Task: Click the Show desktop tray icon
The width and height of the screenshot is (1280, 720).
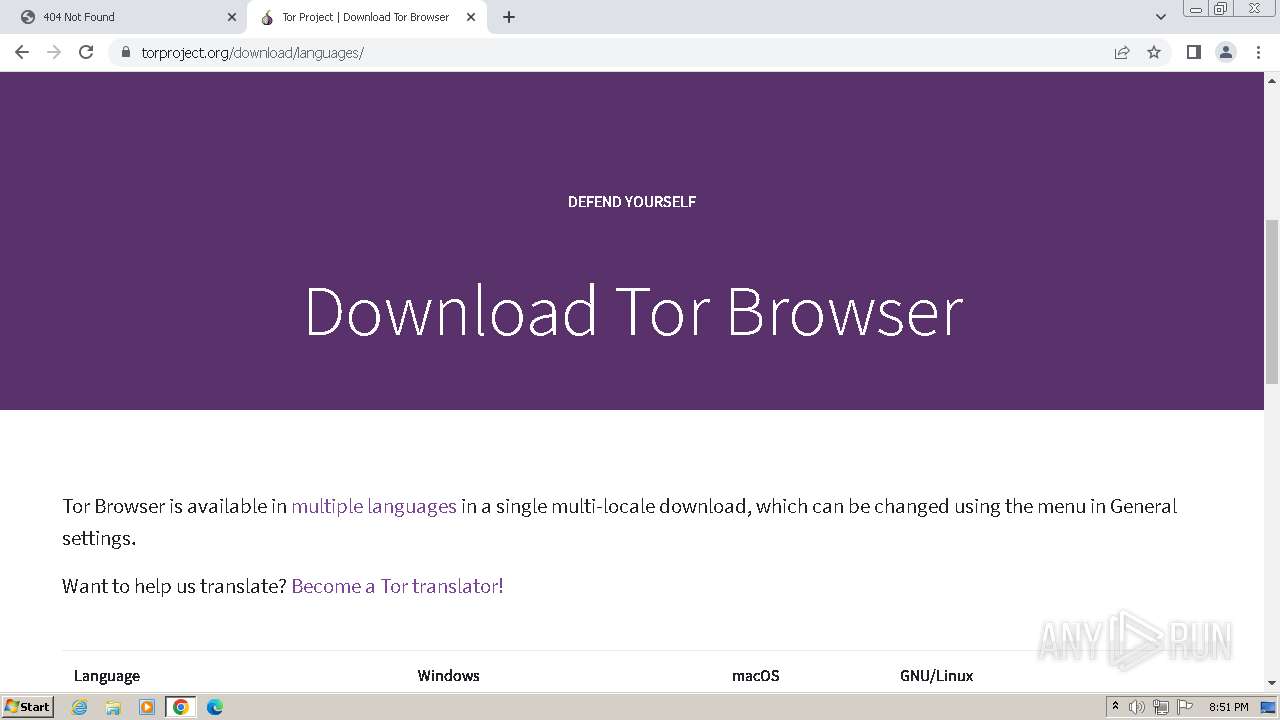Action: tap(1268, 707)
